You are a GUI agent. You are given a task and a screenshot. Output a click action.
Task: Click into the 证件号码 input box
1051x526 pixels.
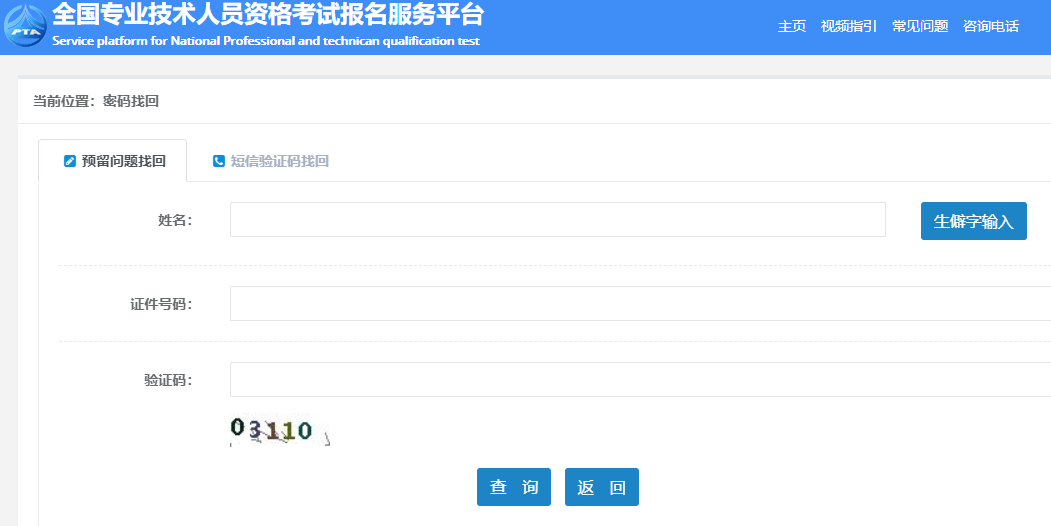tap(640, 304)
